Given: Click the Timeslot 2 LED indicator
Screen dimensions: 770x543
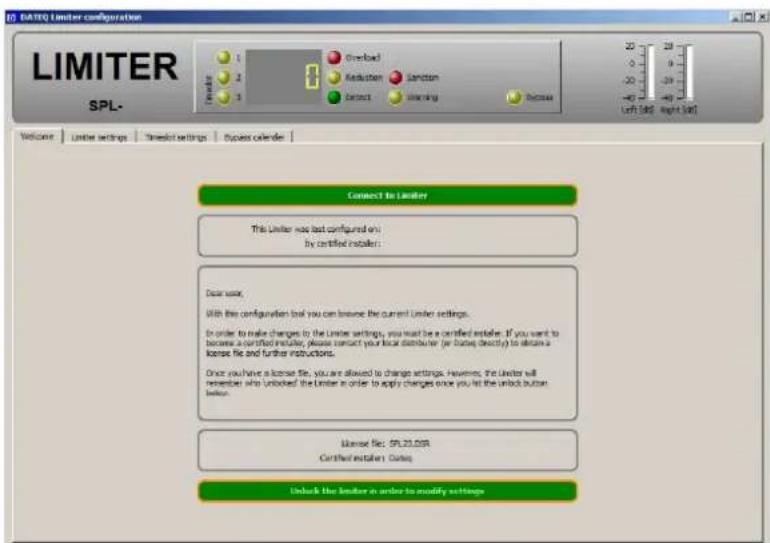Looking at the screenshot, I should 223,77.
